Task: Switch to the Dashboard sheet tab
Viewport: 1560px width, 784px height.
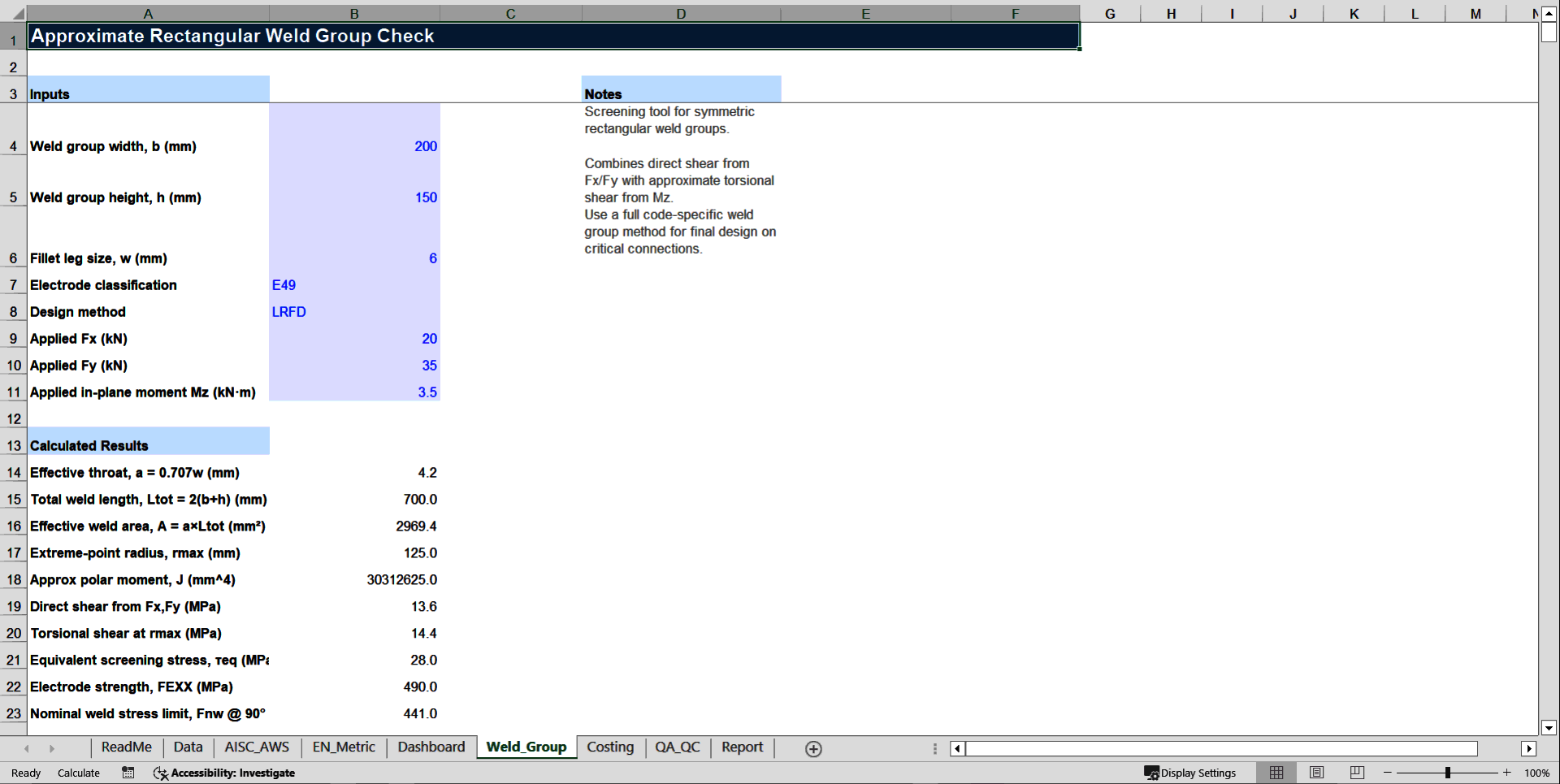Action: (431, 747)
